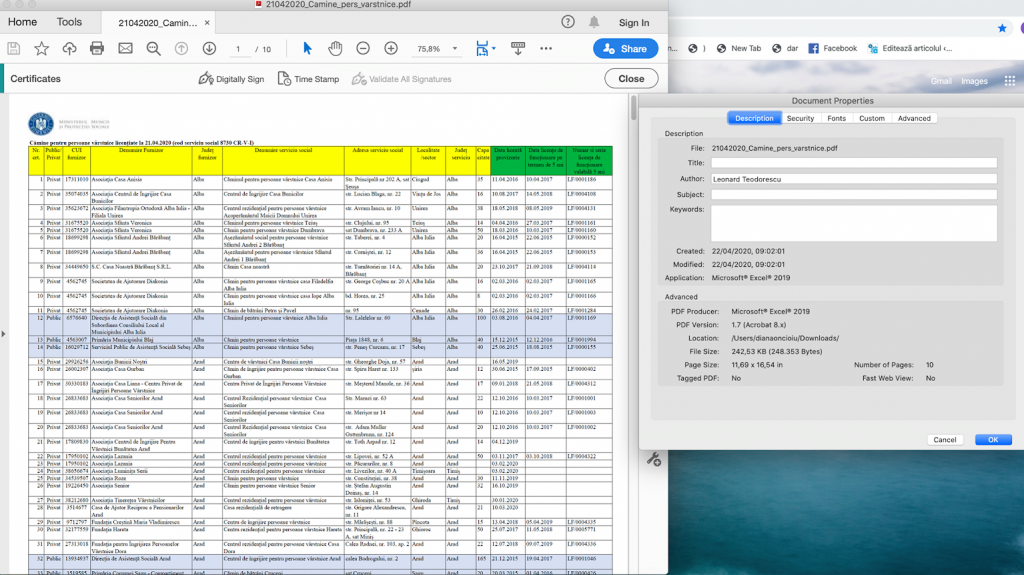
Task: Click Sign In in Acrobat
Action: pos(633,22)
